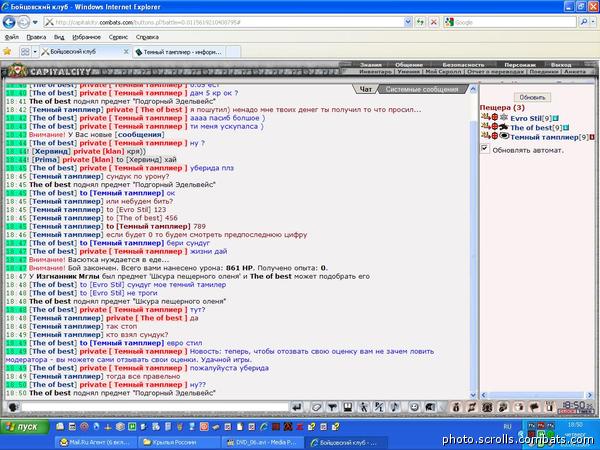Click chat scrollbar down arrow

tap(473, 395)
